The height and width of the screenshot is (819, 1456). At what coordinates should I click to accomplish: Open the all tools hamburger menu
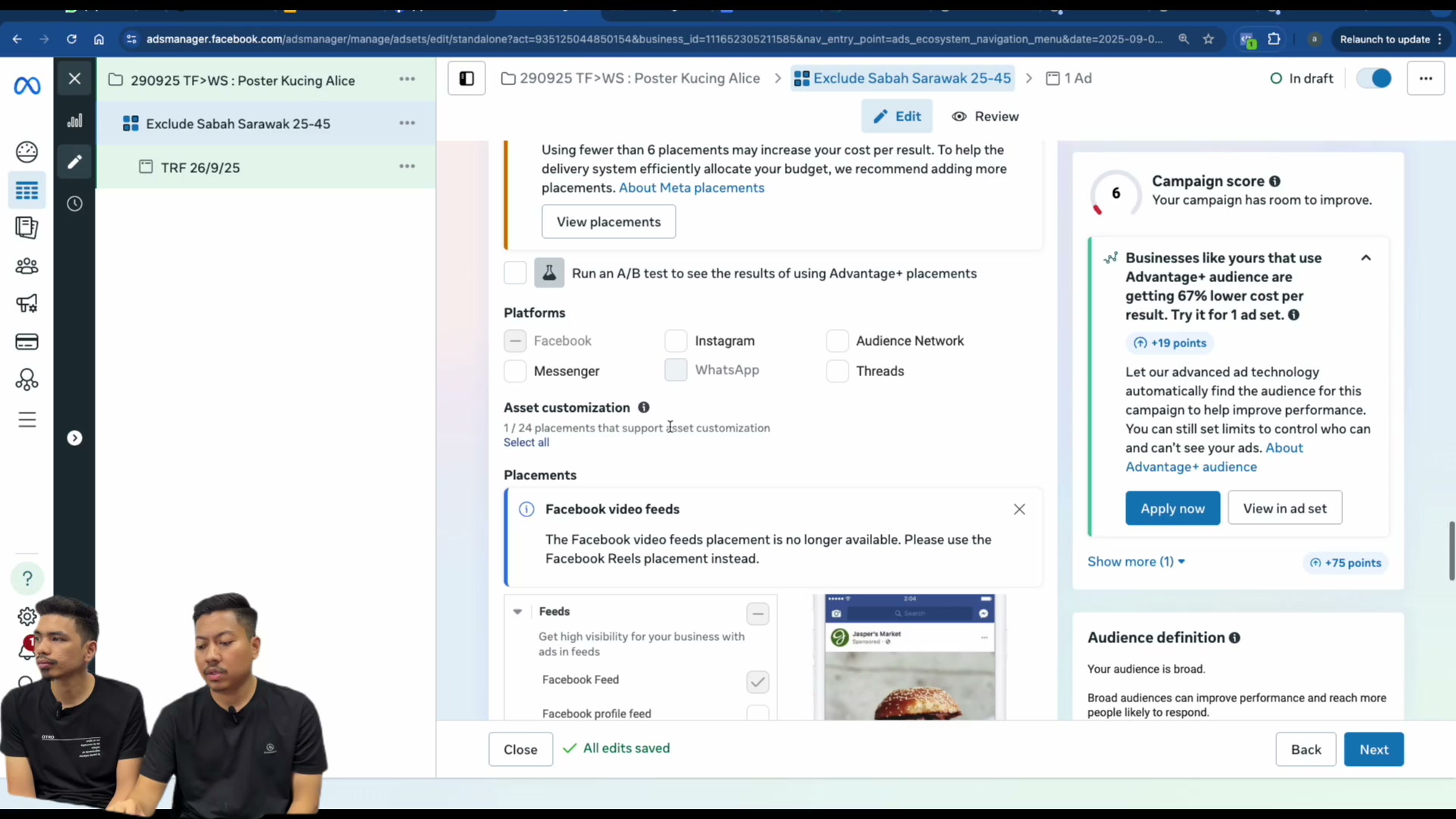pyautogui.click(x=27, y=419)
